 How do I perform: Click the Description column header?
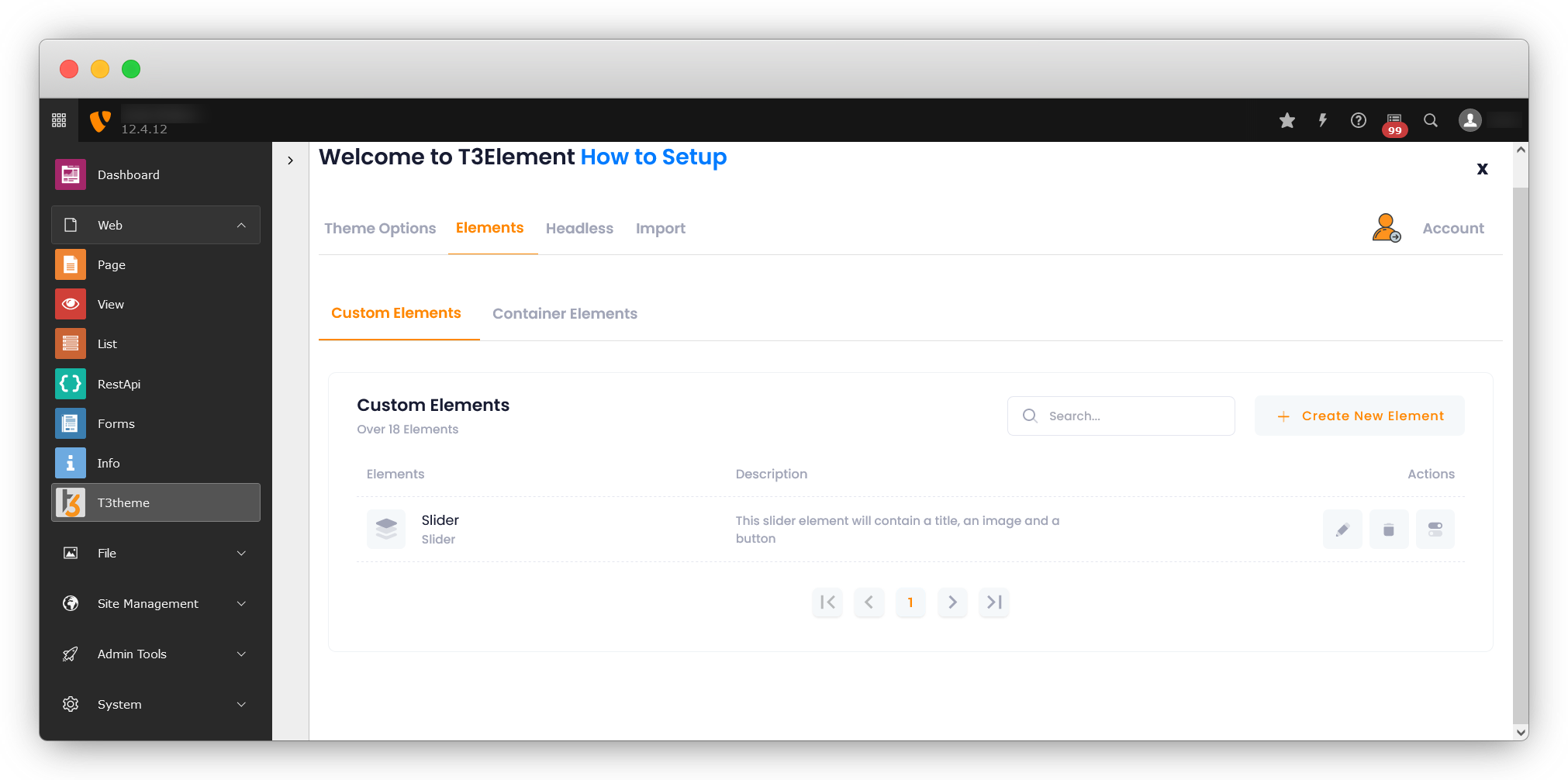pyautogui.click(x=772, y=474)
